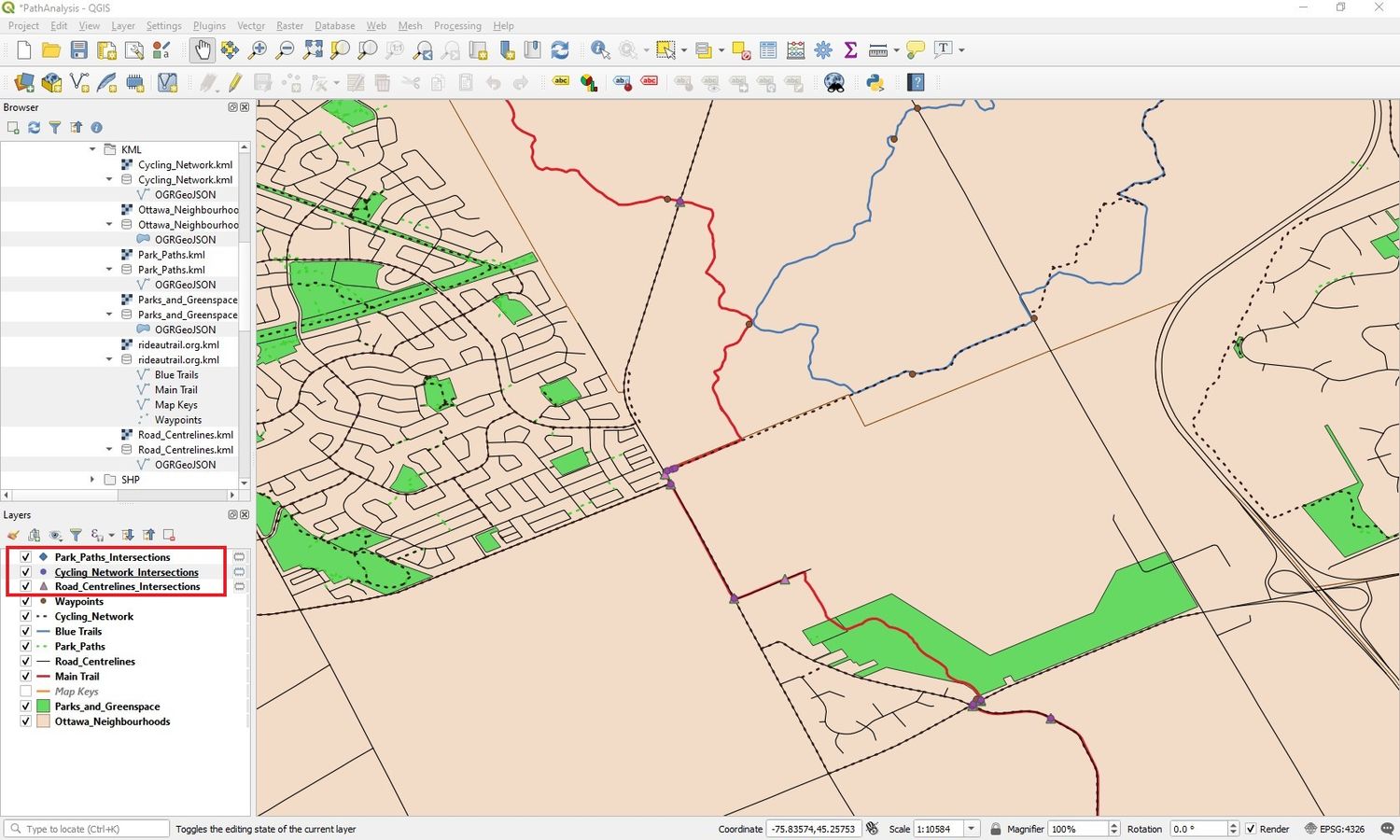Click Refresh in the Browser panel
The image size is (1400, 840).
click(34, 127)
